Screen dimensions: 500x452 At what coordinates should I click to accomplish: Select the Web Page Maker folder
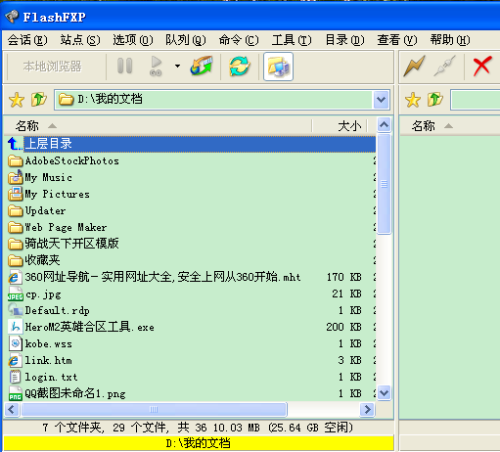66,227
